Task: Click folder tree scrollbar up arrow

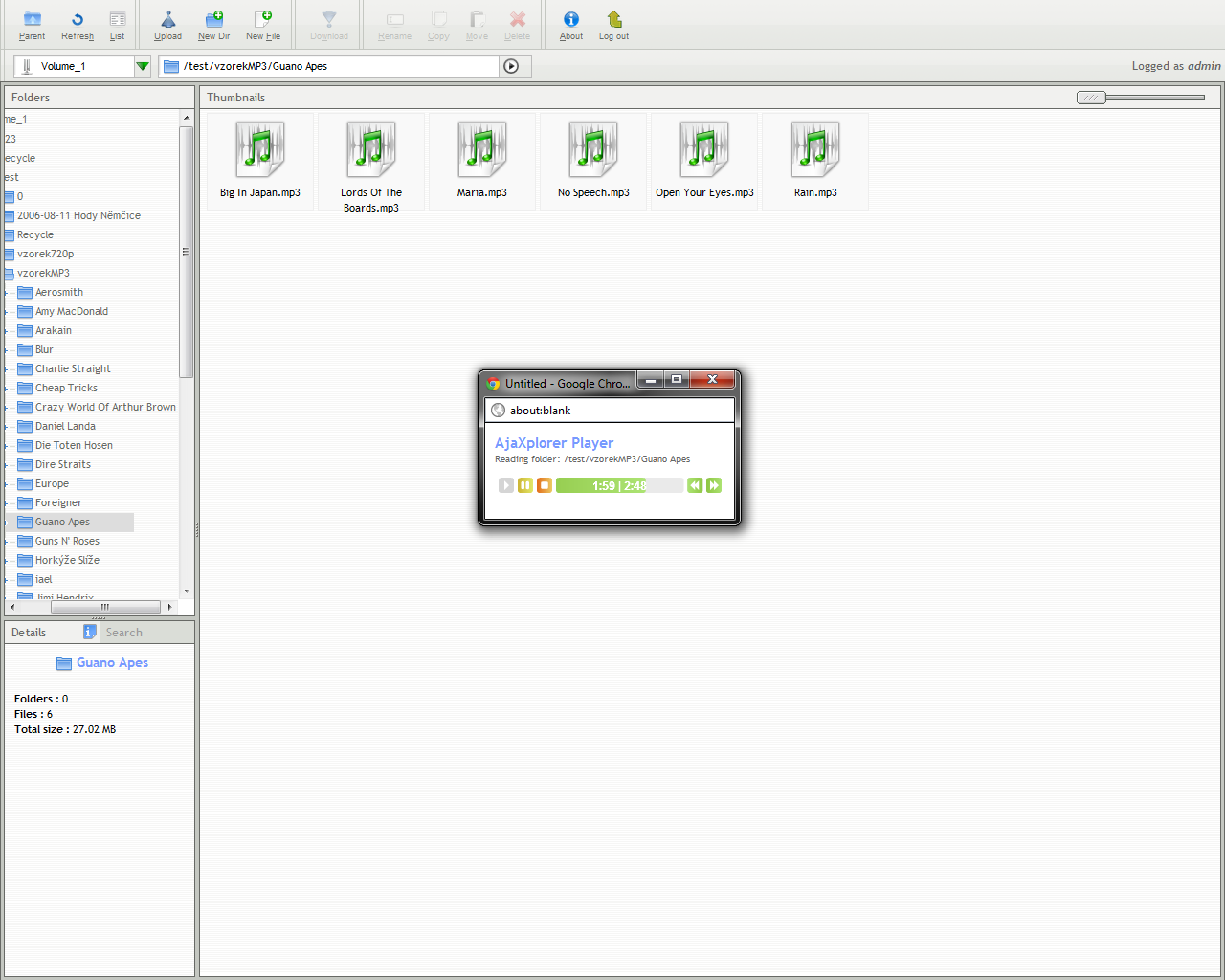Action: point(187,118)
